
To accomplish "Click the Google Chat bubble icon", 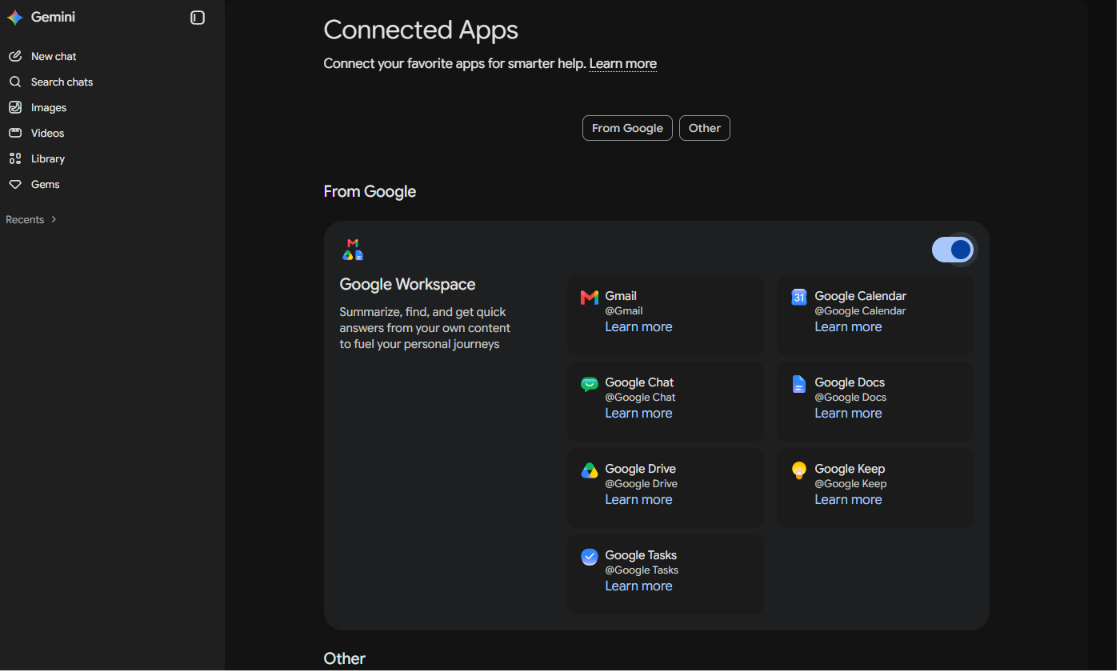I will click(589, 384).
